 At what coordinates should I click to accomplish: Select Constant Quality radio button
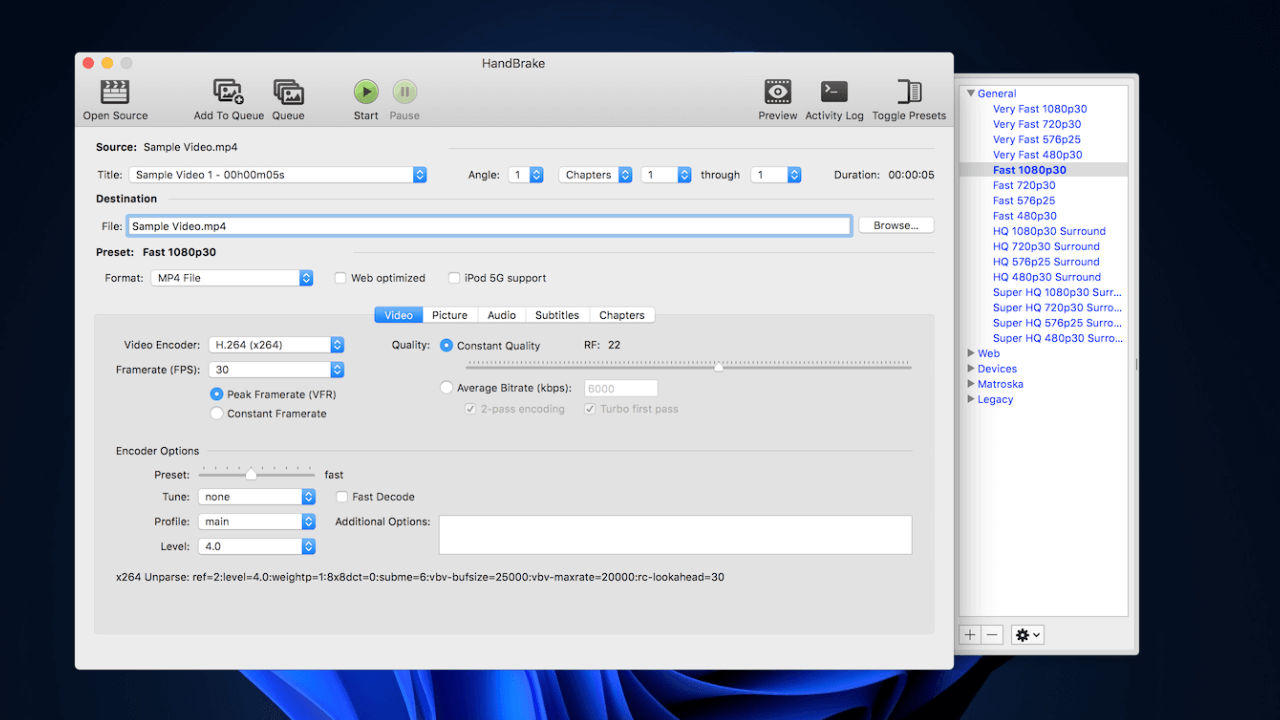[447, 345]
